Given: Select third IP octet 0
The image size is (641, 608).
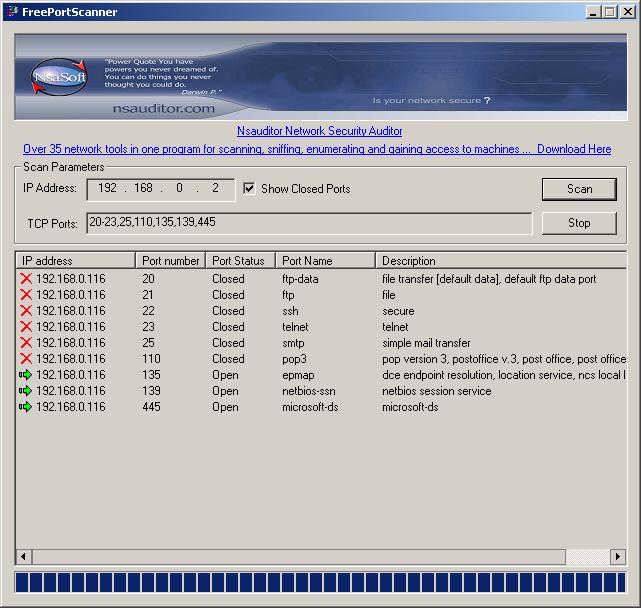Looking at the screenshot, I should point(179,188).
